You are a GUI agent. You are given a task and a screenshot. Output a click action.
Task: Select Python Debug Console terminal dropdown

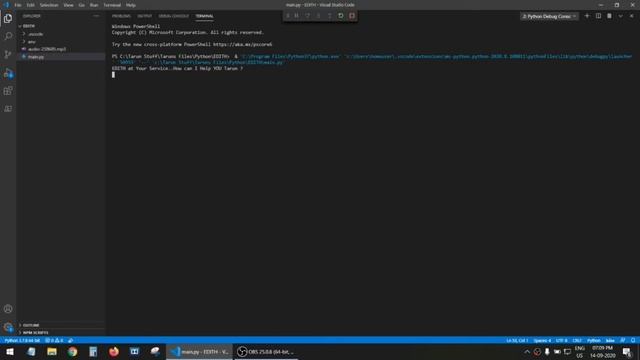tap(549, 16)
